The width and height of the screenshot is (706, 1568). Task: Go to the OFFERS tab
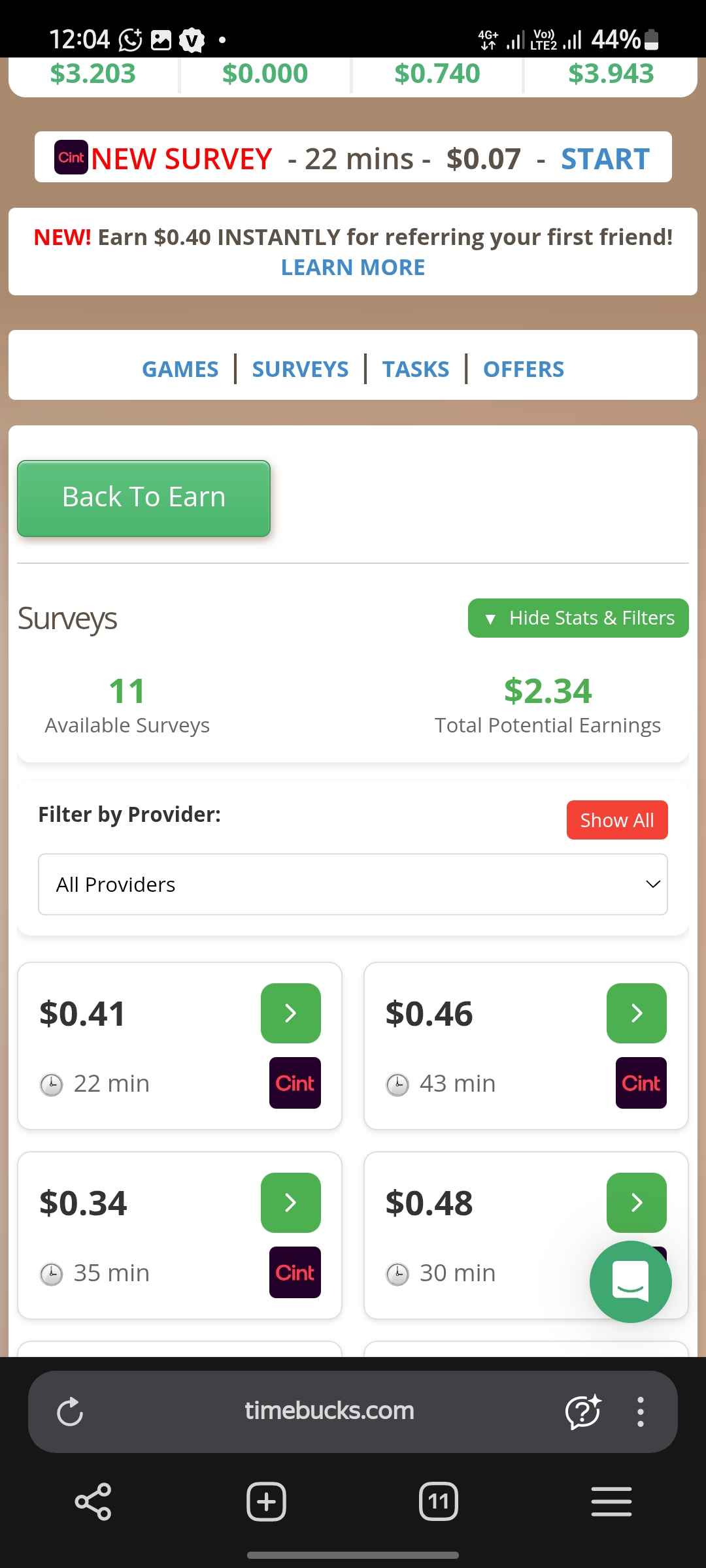[x=523, y=369]
